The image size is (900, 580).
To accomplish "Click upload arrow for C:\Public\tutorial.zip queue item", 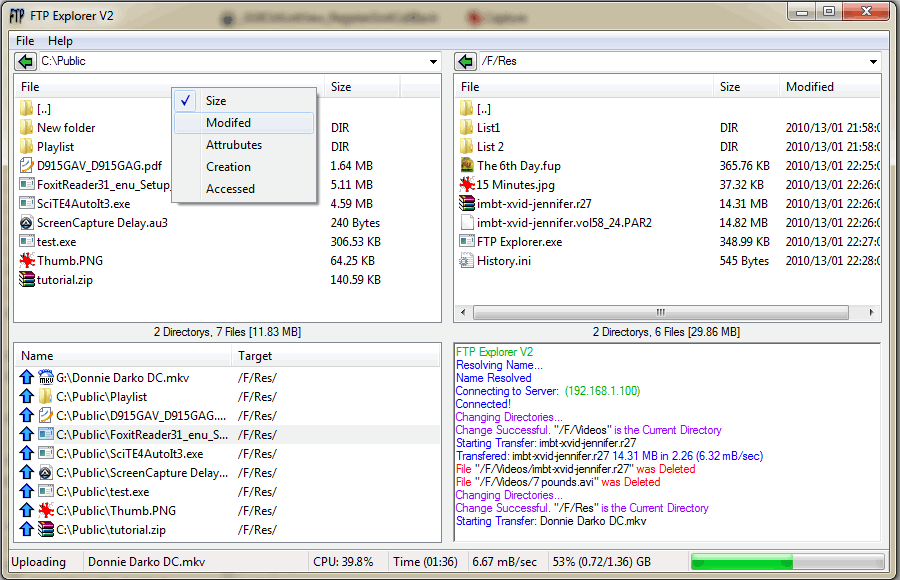I will coord(26,529).
